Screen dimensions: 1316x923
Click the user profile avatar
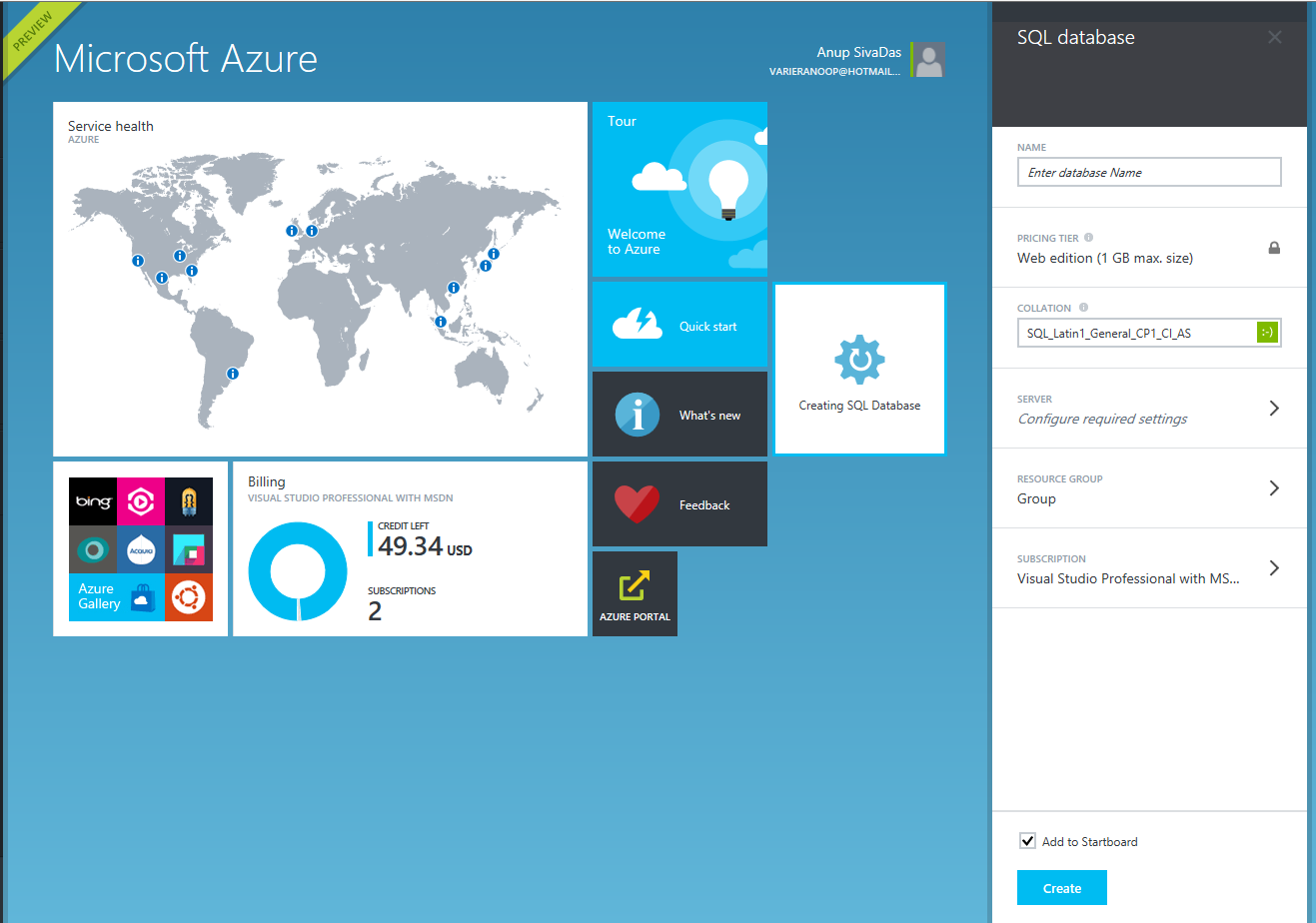[x=929, y=60]
